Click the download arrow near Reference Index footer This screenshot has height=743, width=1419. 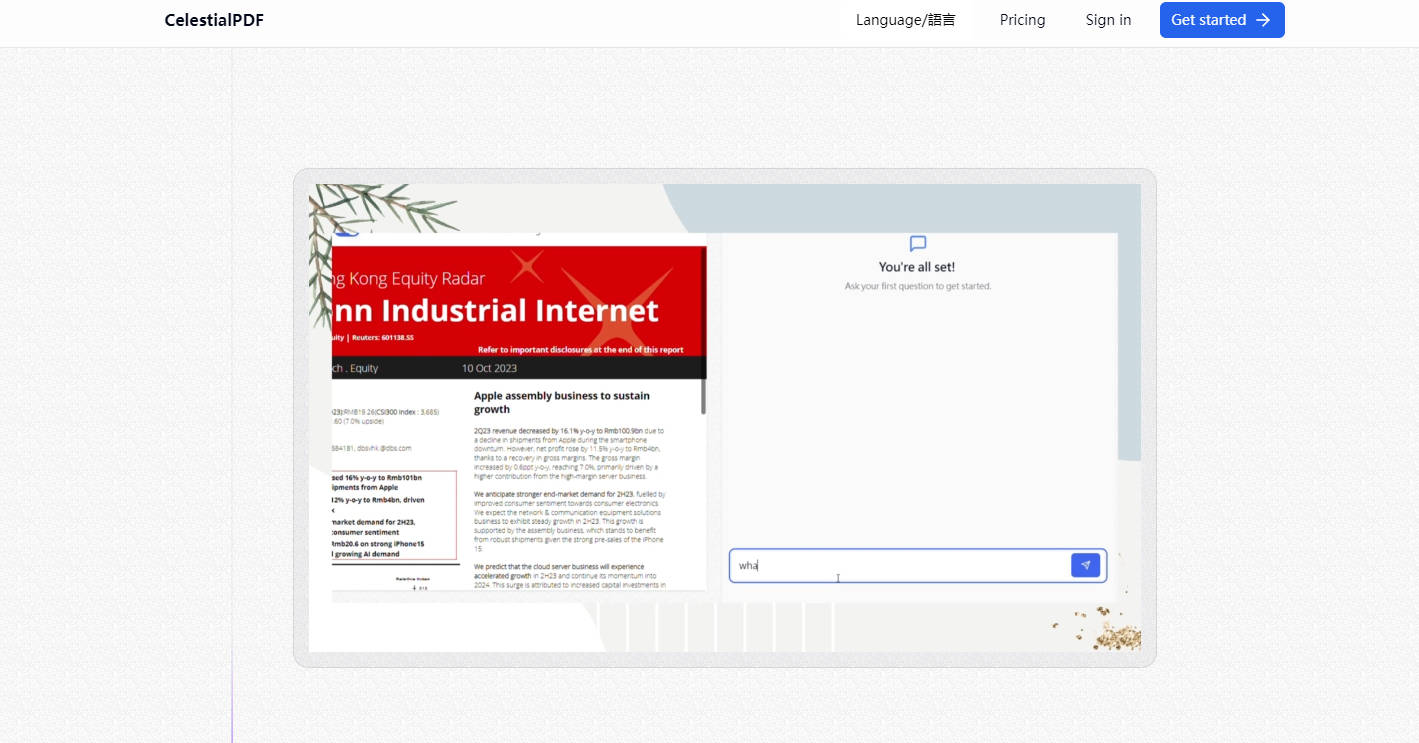point(417,588)
